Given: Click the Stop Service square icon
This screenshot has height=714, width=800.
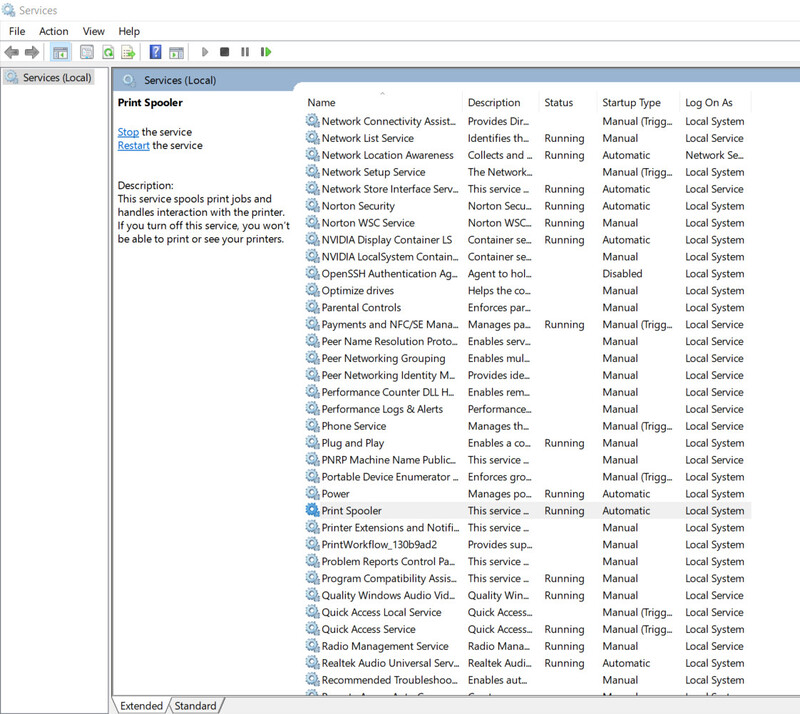Looking at the screenshot, I should pos(224,52).
